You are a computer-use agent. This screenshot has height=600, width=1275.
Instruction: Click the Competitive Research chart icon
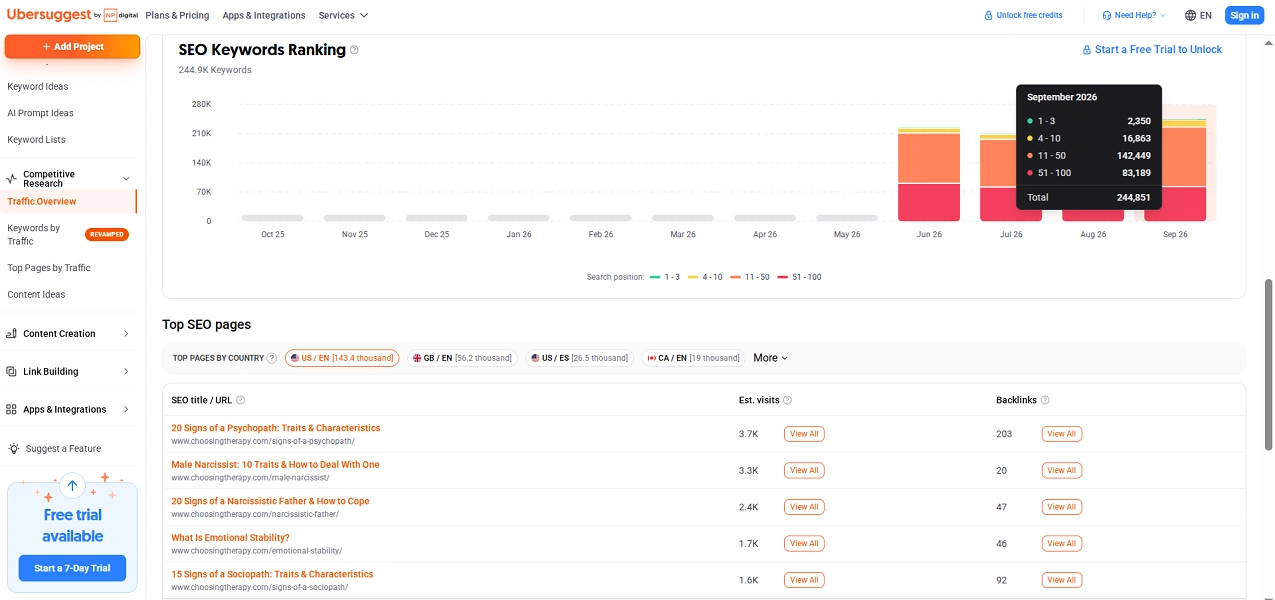11,179
